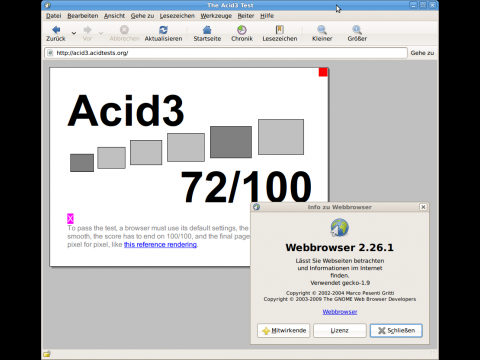Screen dimensions: 480x360
Task: Click the browser window menu icon in title bar
Action: 47,5
